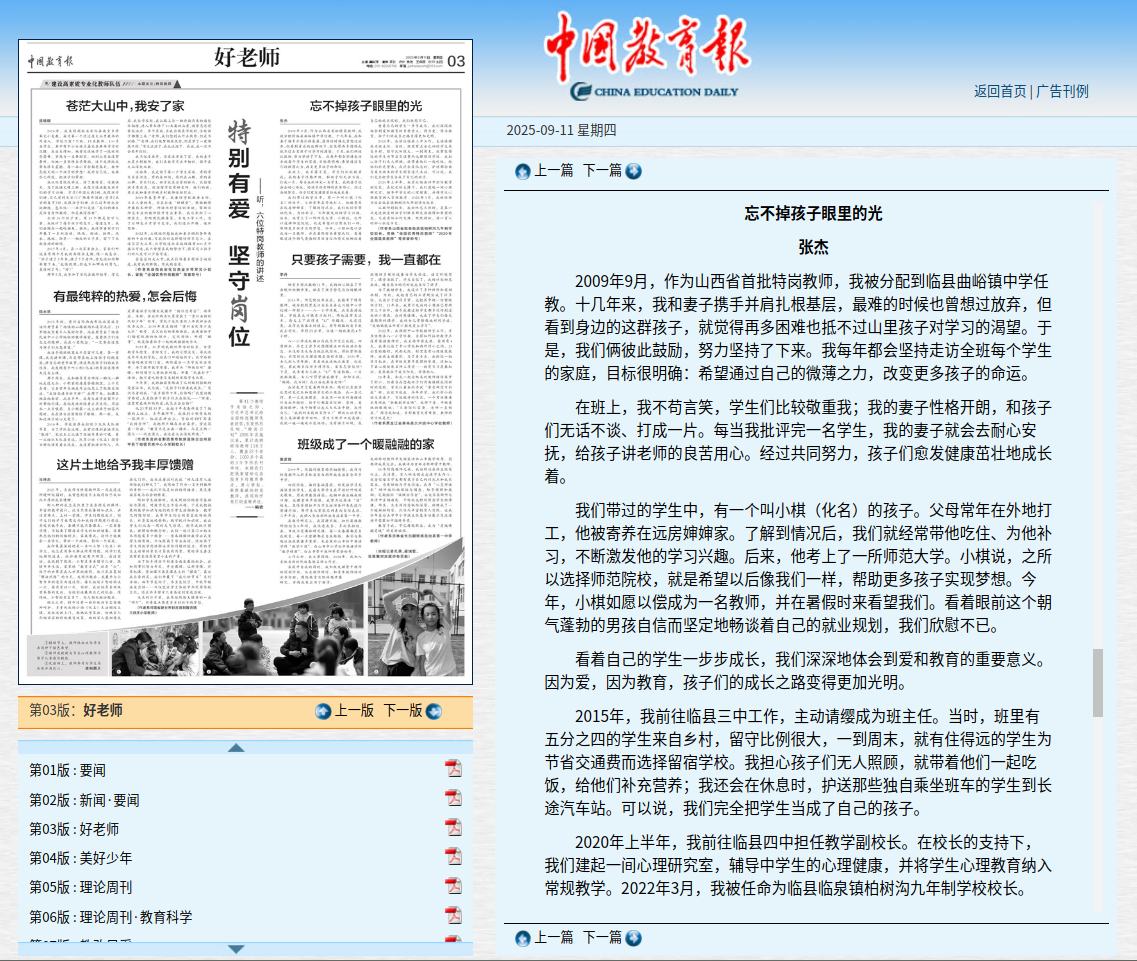Click 下一篇 at bottom of article
The width and height of the screenshot is (1137, 961).
[602, 937]
